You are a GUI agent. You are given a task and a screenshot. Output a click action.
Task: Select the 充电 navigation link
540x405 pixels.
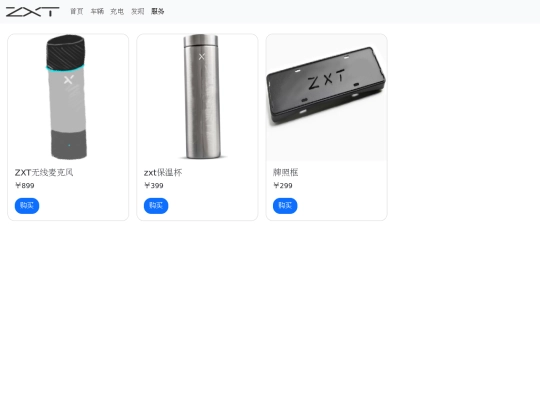click(117, 11)
